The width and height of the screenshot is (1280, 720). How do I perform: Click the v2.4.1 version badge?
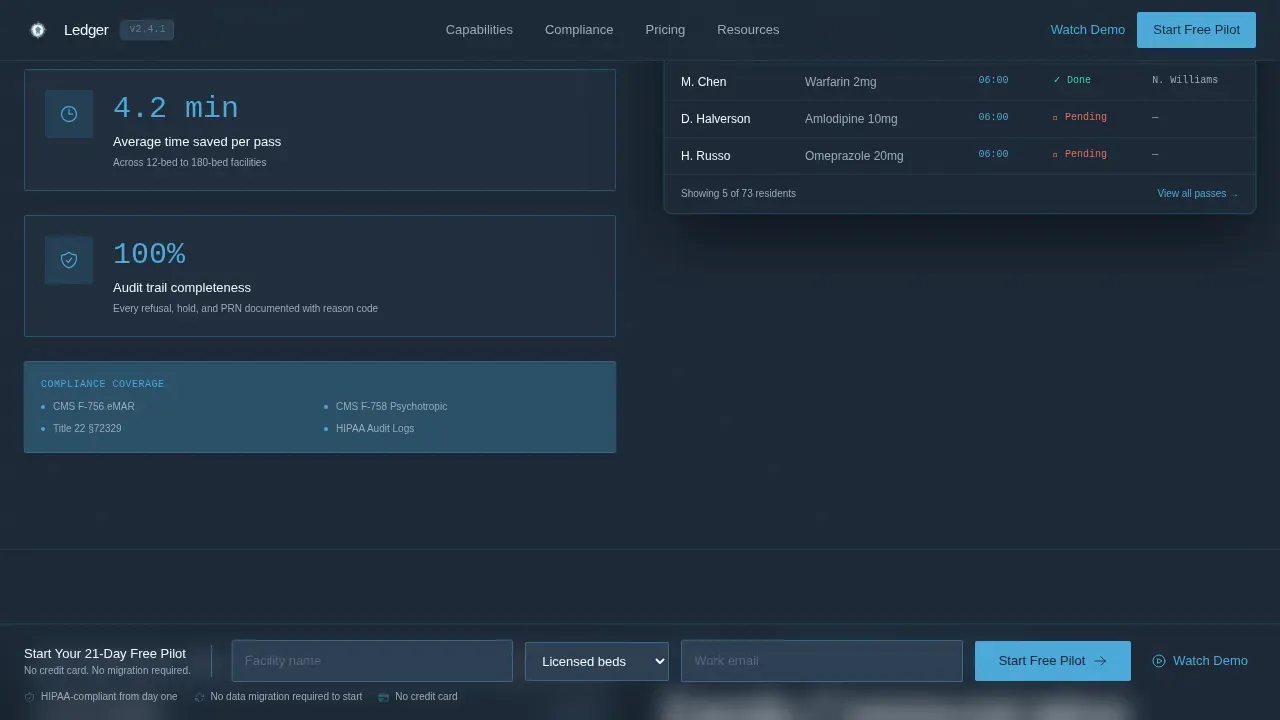(x=147, y=30)
